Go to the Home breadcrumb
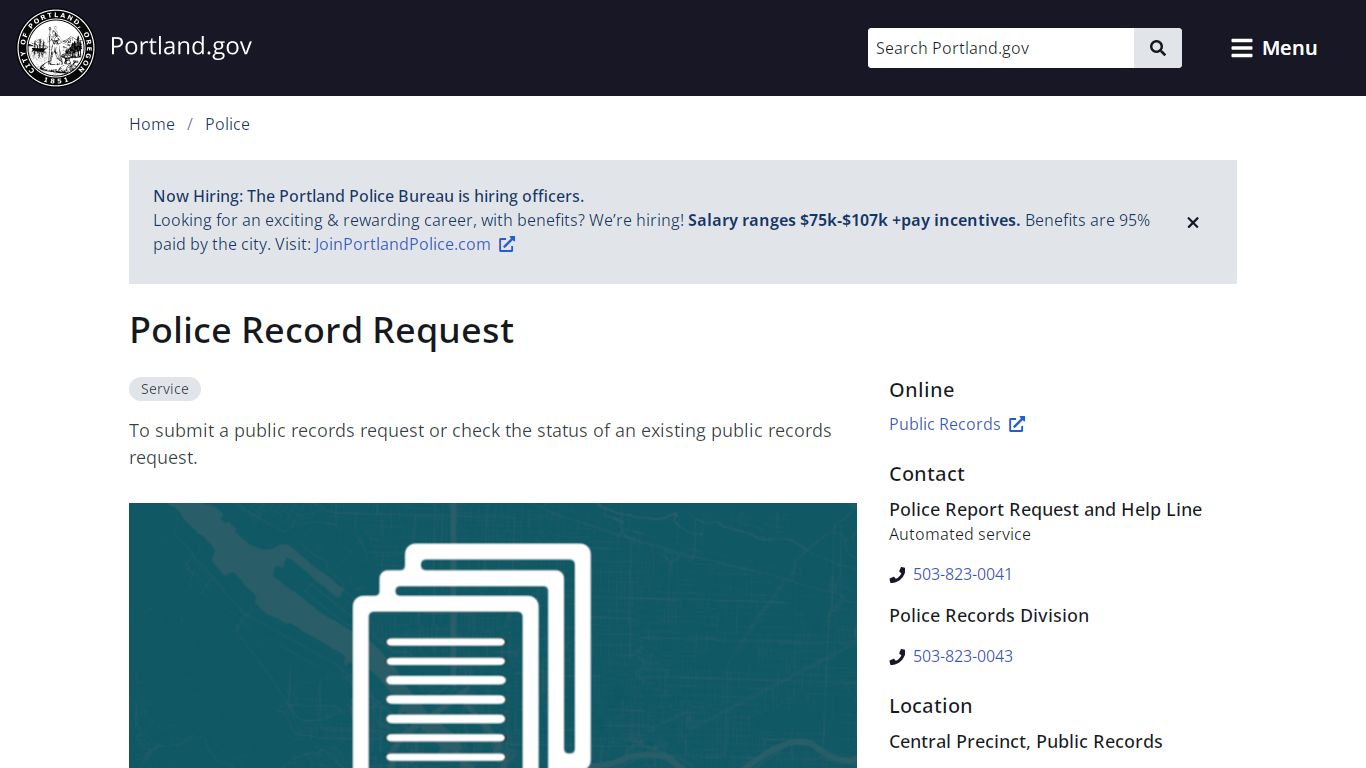The height and width of the screenshot is (768, 1366). pyautogui.click(x=152, y=124)
